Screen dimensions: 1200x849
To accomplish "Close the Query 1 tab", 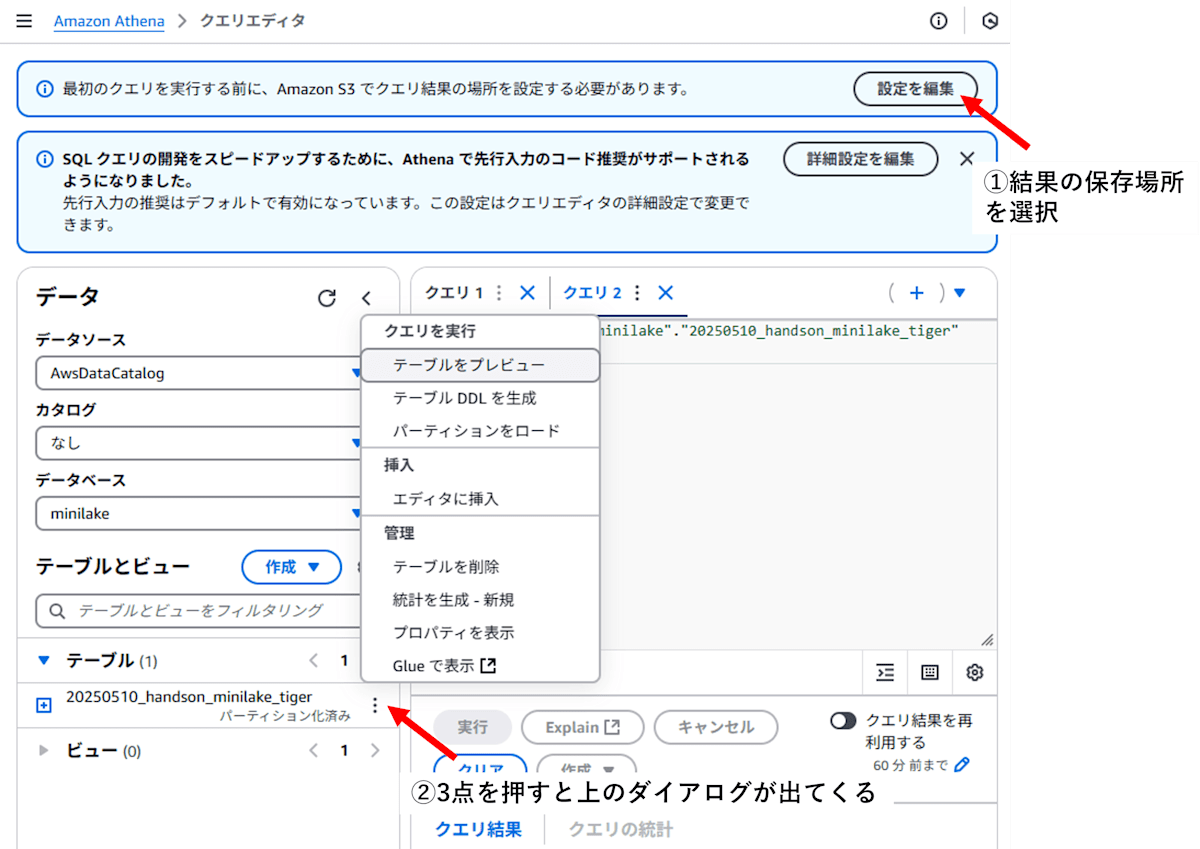I will (x=528, y=293).
